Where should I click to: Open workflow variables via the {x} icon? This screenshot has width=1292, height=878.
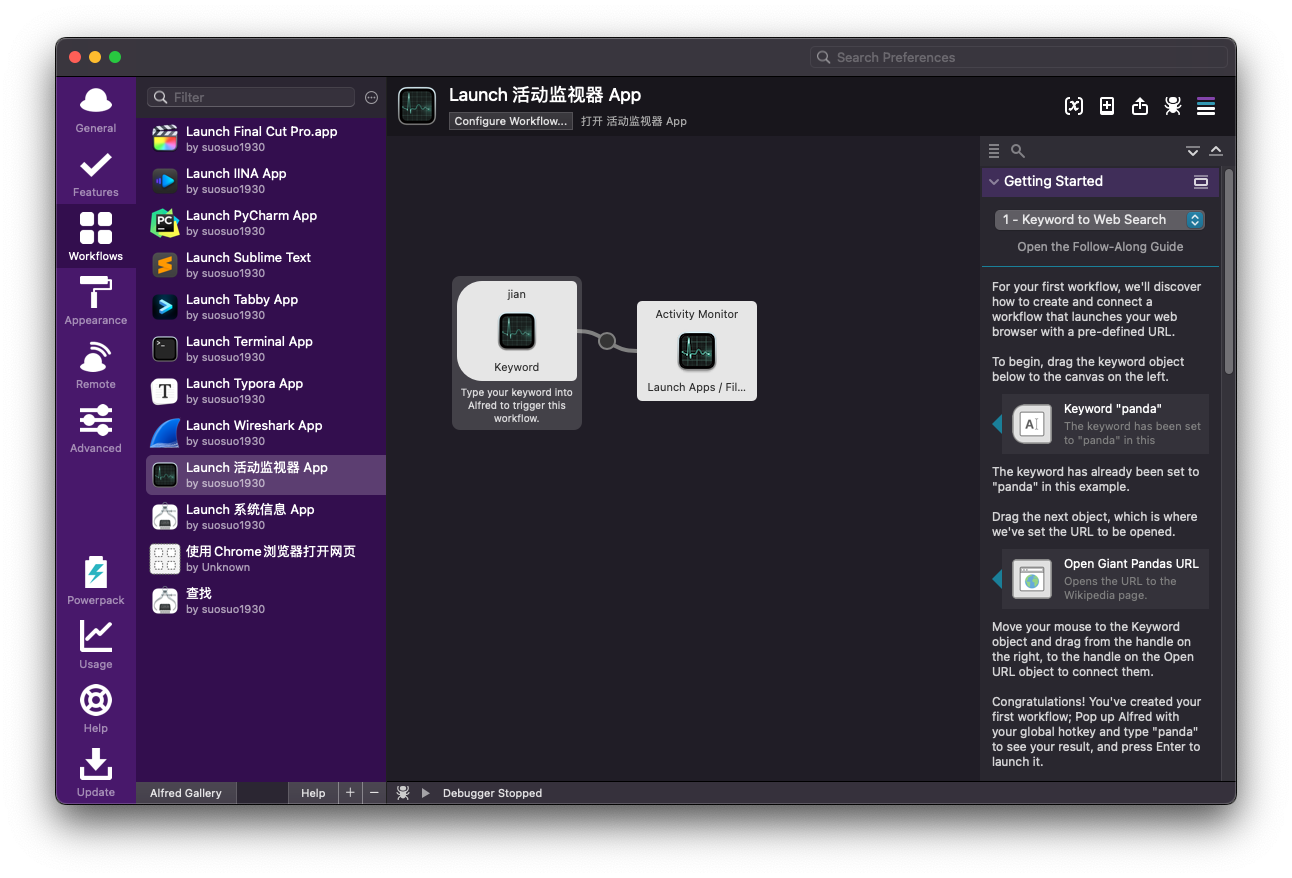point(1074,106)
